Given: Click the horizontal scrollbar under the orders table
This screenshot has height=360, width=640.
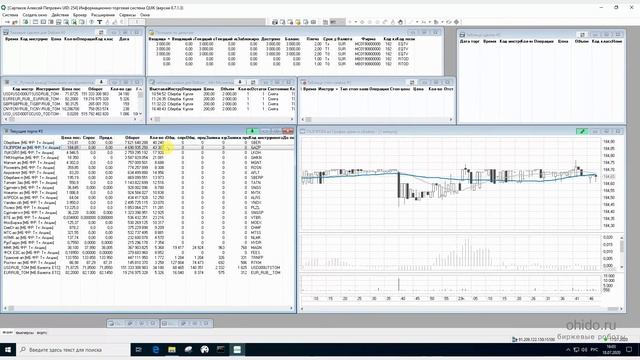Looking at the screenshot, I should coord(222,119).
